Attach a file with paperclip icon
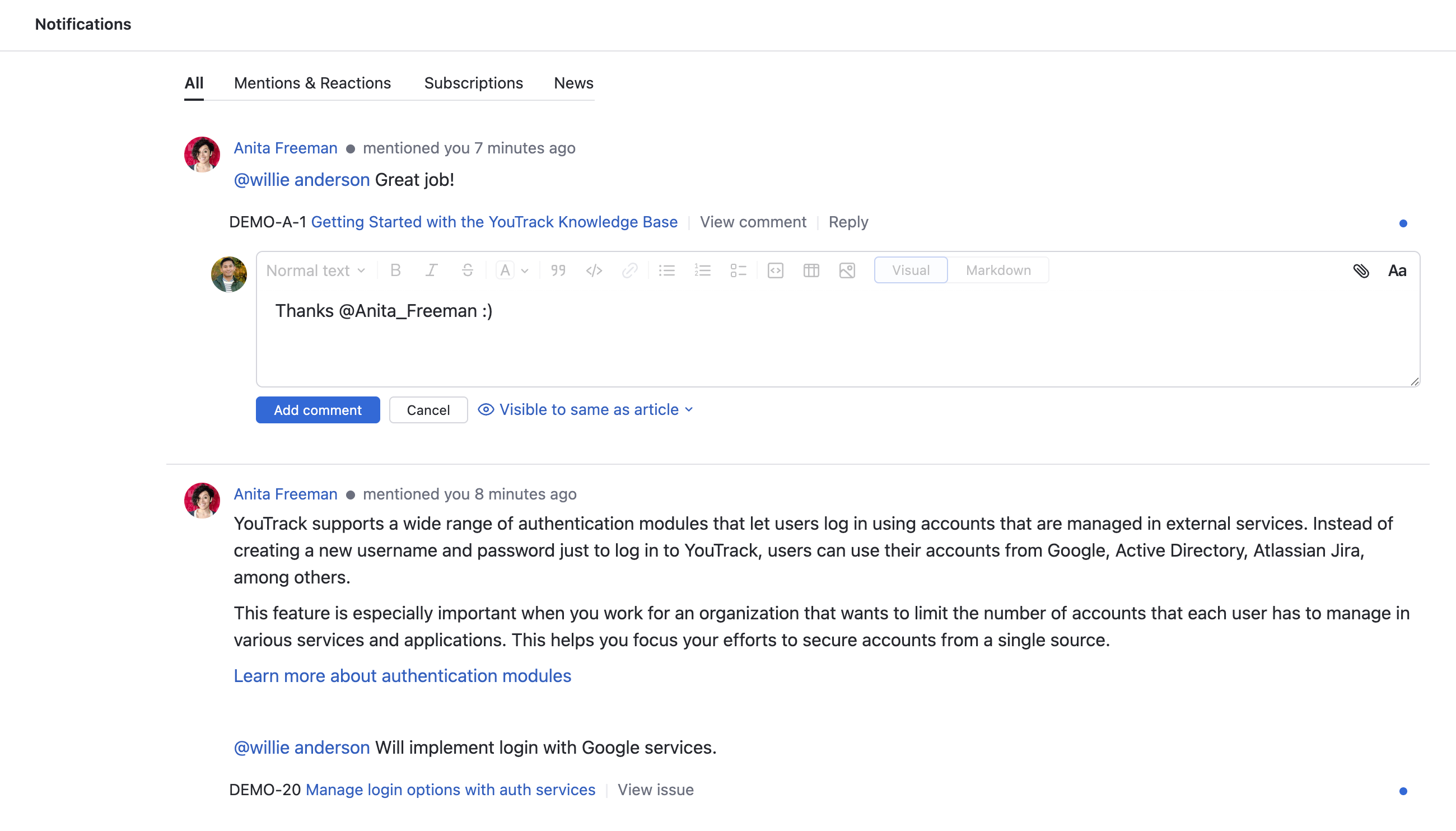Viewport: 1456px width, 831px height. tap(1361, 270)
